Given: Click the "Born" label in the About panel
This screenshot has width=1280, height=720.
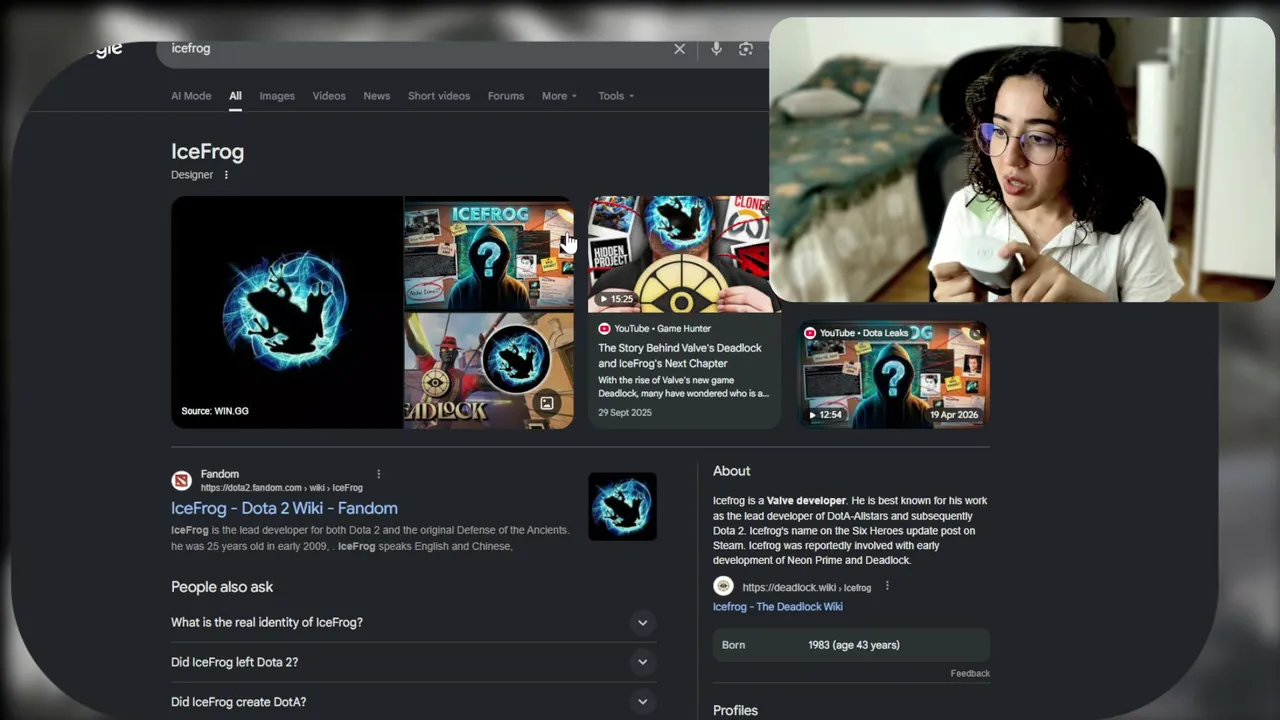Looking at the screenshot, I should click(x=734, y=645).
